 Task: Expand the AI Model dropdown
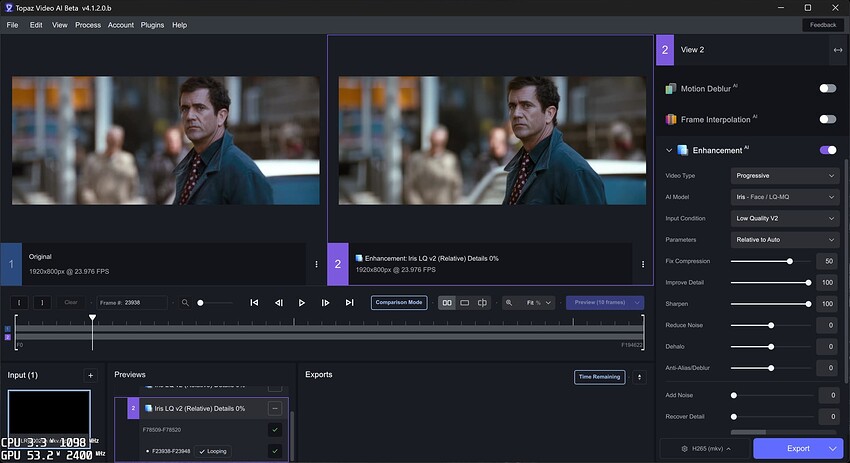[785, 197]
